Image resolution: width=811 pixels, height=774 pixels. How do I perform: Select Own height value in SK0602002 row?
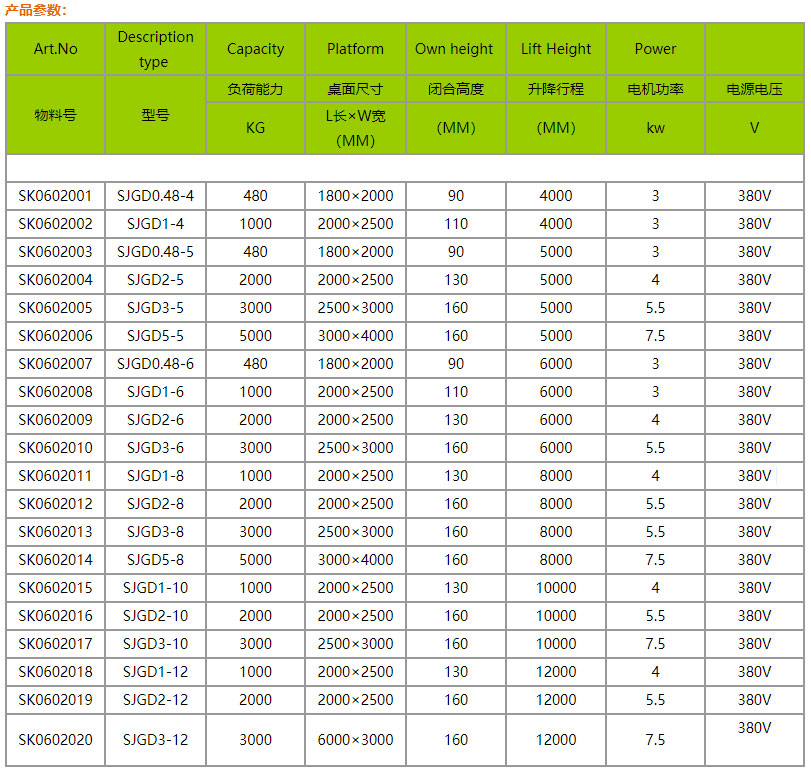456,224
